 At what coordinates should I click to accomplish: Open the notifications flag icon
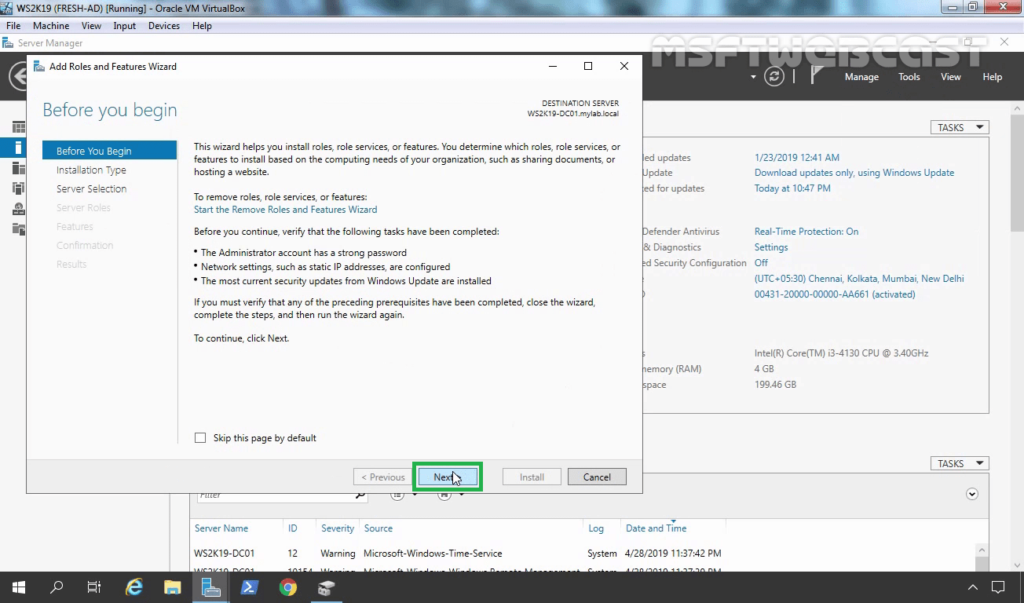click(816, 77)
